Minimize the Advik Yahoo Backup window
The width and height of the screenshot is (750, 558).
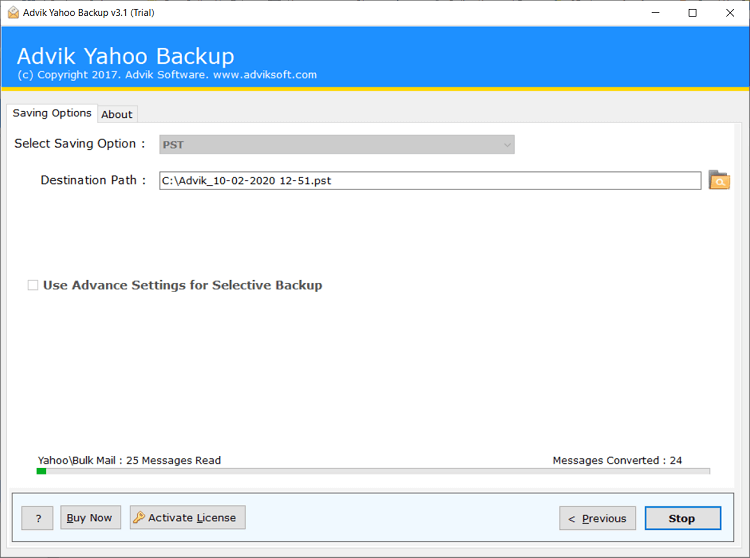point(655,13)
